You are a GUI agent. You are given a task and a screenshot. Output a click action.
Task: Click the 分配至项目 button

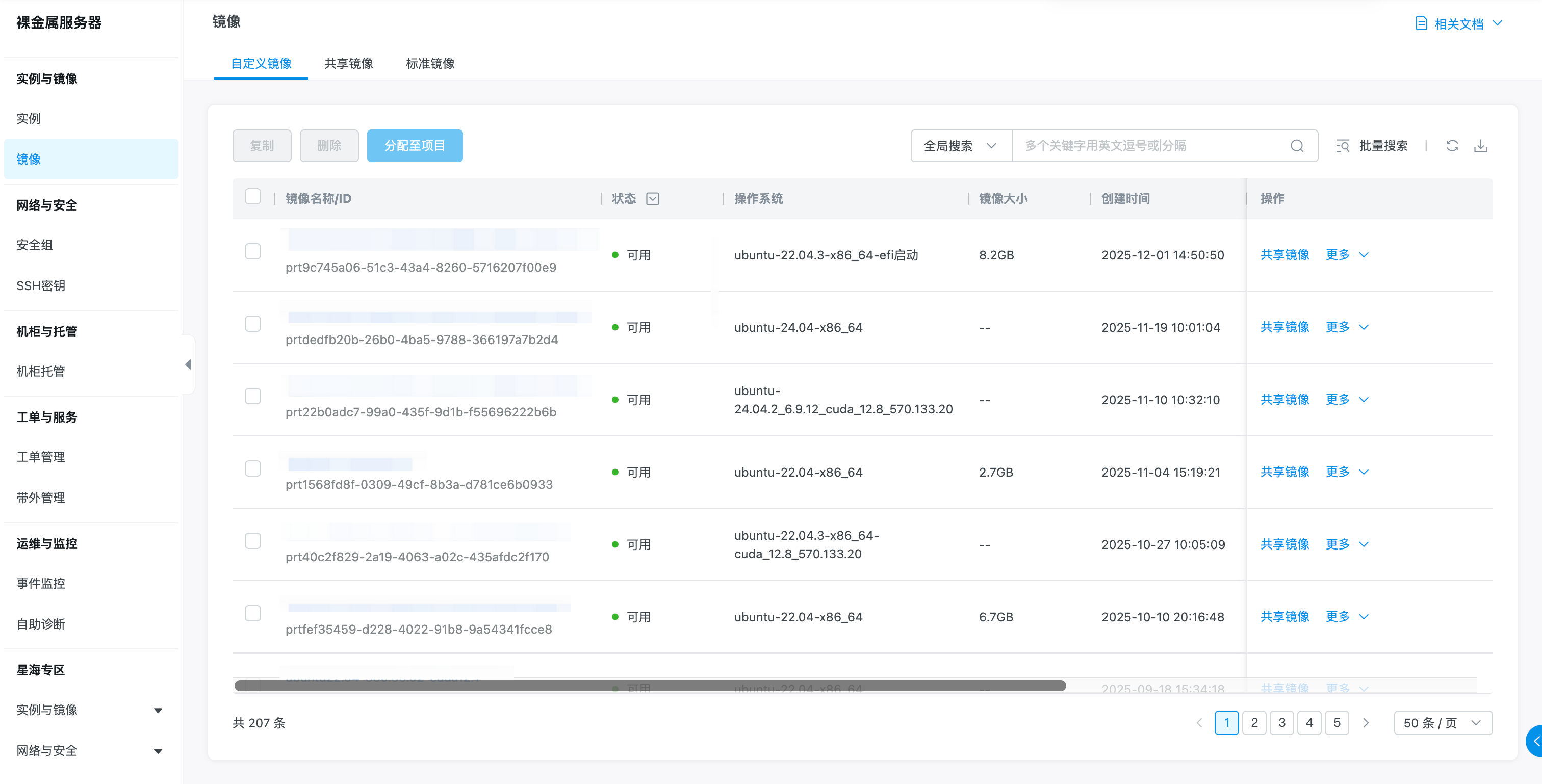pyautogui.click(x=414, y=146)
